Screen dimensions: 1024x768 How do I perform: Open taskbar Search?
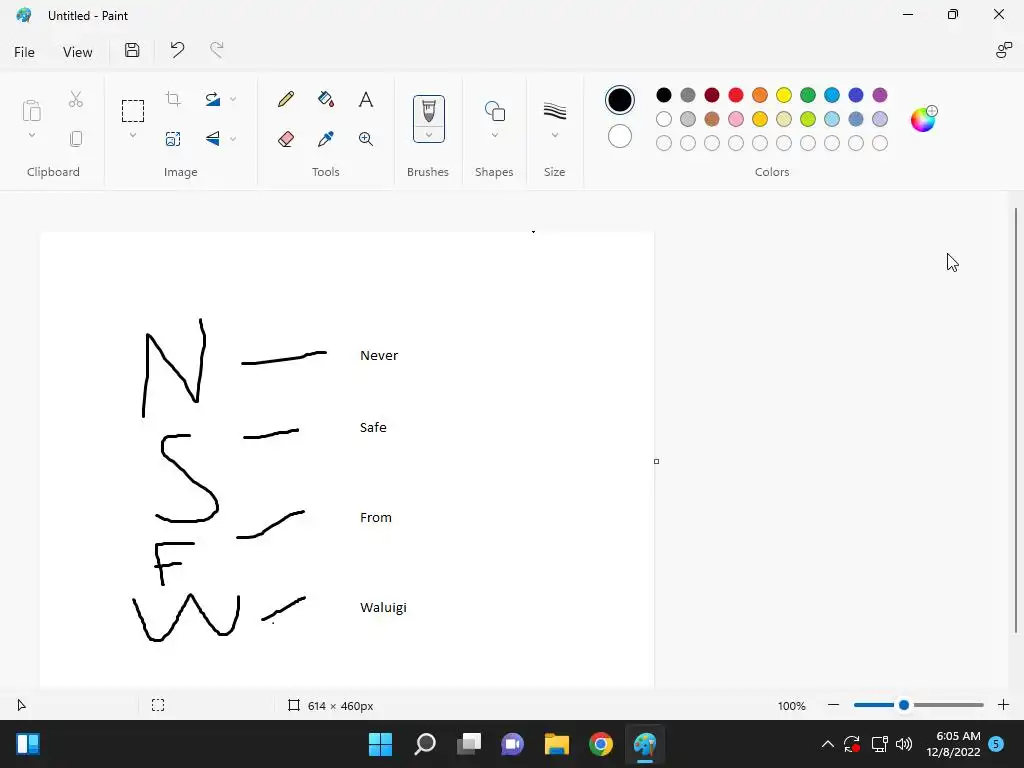424,744
